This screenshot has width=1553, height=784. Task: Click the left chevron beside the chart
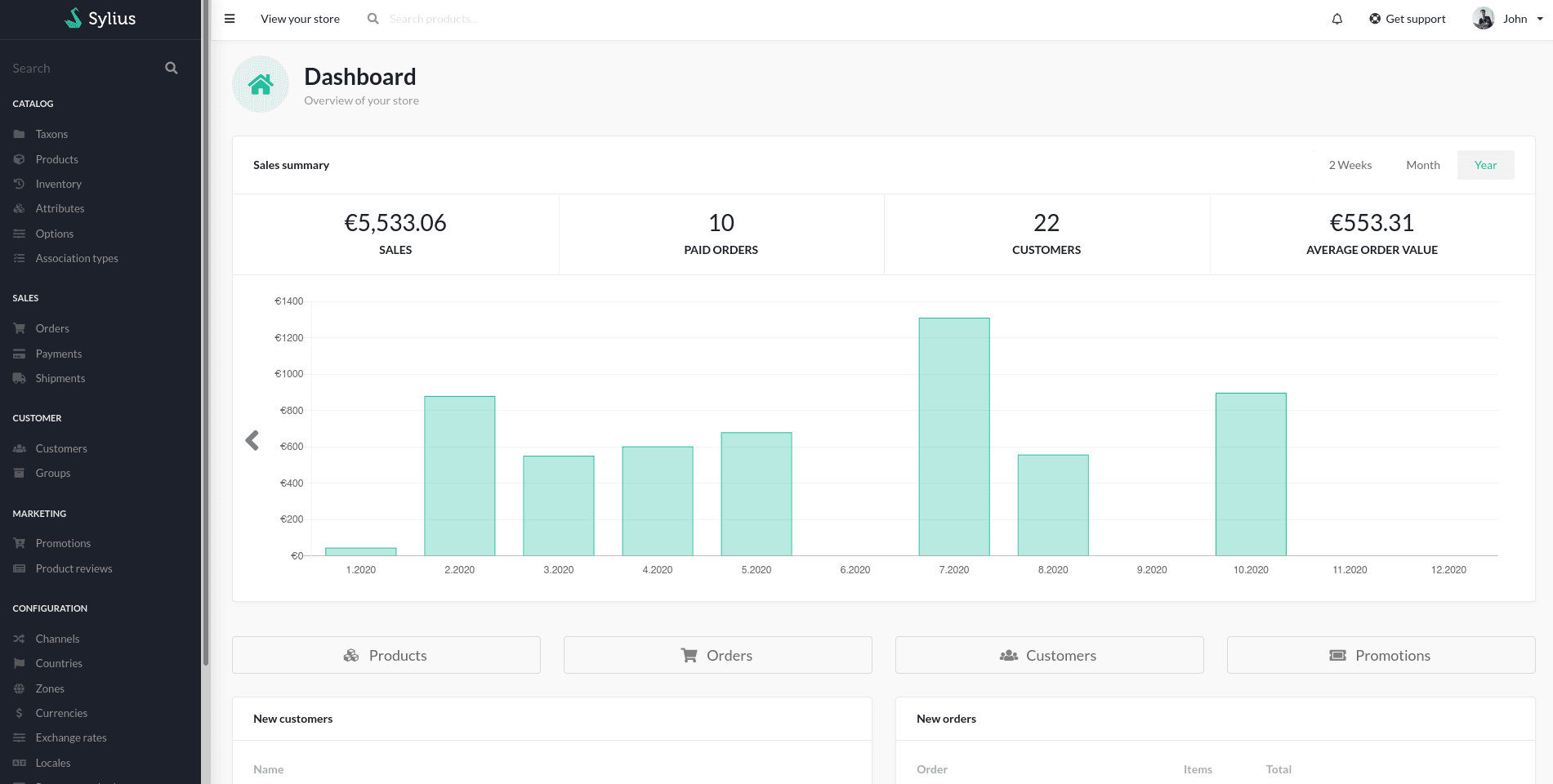[x=252, y=440]
